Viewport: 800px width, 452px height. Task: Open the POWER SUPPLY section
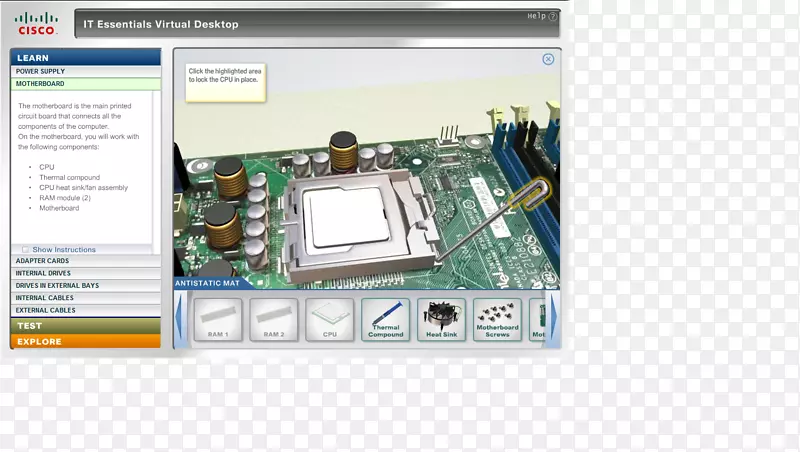86,71
